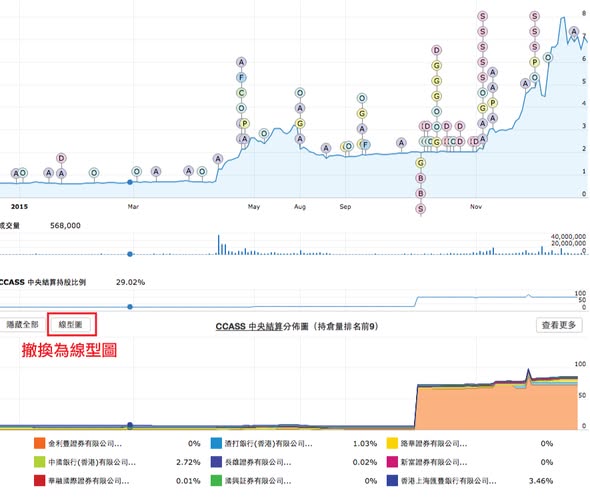
Task: Click the yellow G marker in the Aug stack
Action: (x=300, y=123)
